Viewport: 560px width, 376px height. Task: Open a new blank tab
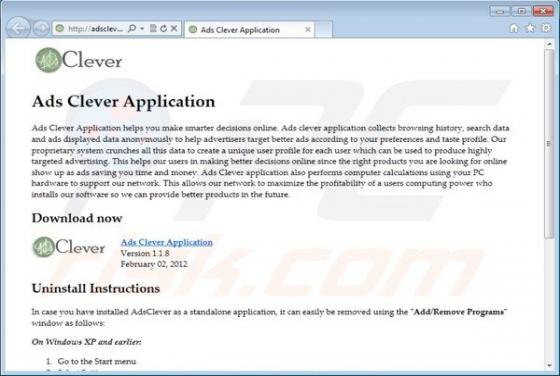[324, 30]
